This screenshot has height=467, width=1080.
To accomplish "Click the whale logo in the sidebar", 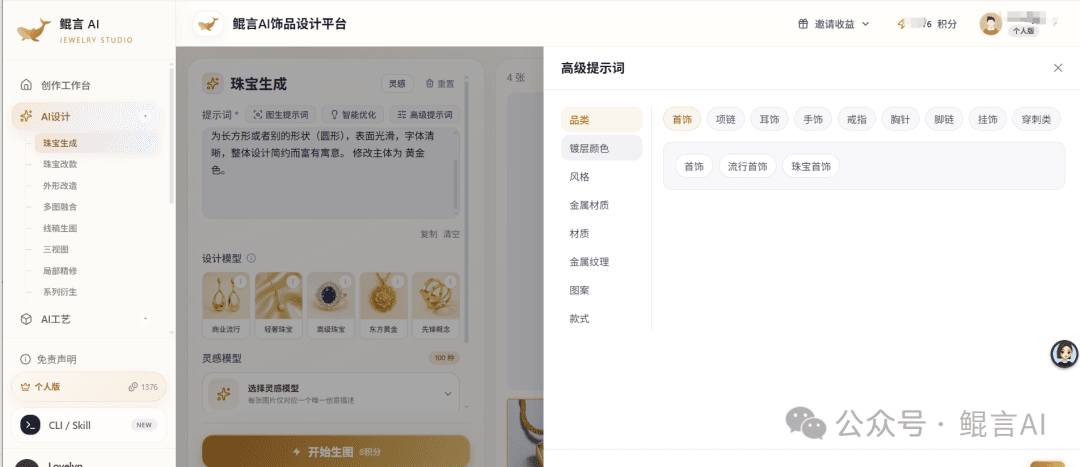I will (34, 30).
